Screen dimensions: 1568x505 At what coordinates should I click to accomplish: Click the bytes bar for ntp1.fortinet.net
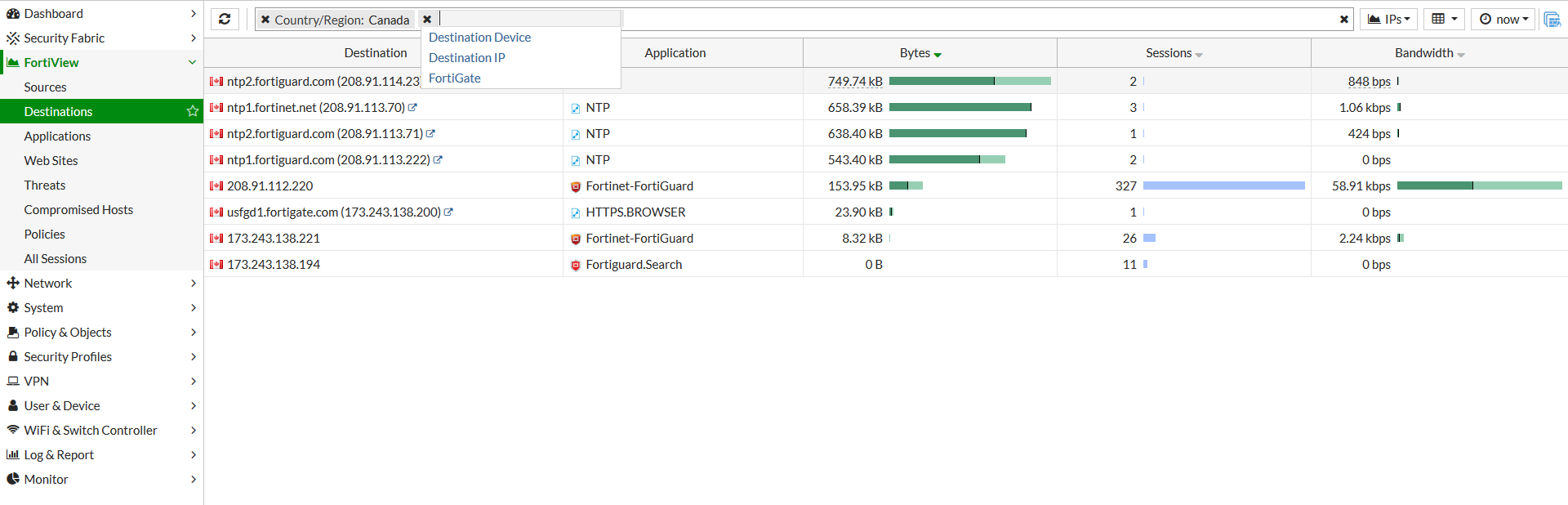(x=960, y=107)
